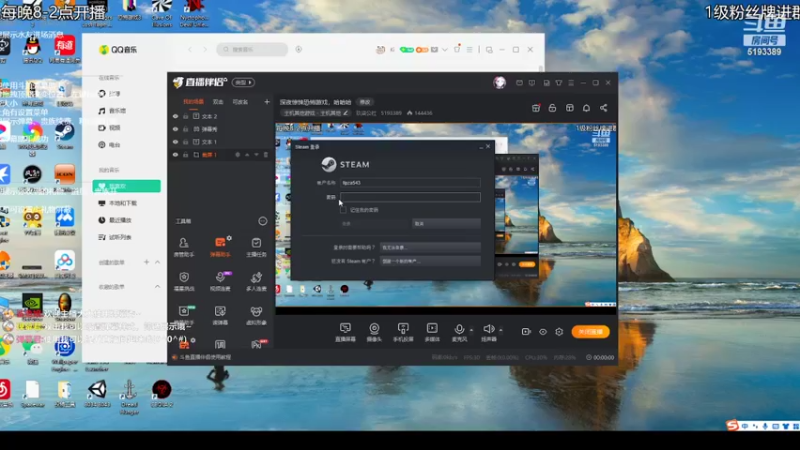This screenshot has width=800, height=450.
Task: Click the share icon above the preview
Action: [x=604, y=108]
